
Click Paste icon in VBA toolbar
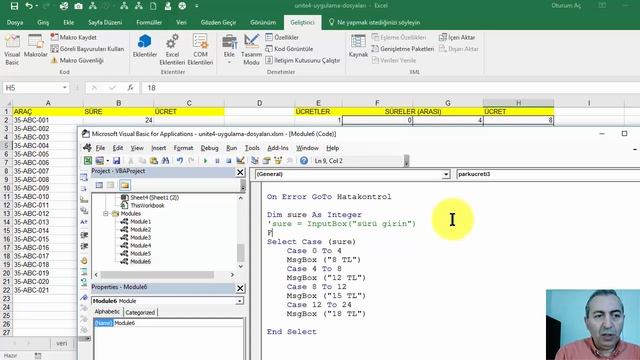pos(153,161)
